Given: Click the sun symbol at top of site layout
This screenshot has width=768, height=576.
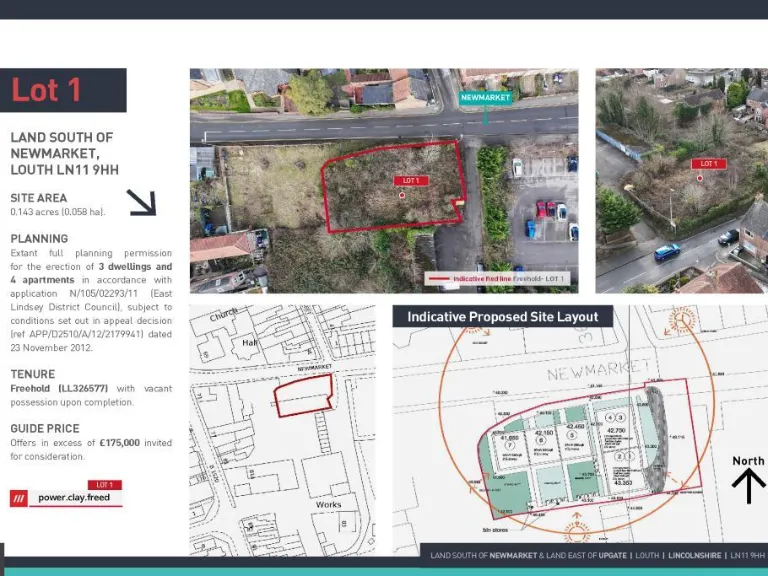Looking at the screenshot, I should [x=682, y=320].
